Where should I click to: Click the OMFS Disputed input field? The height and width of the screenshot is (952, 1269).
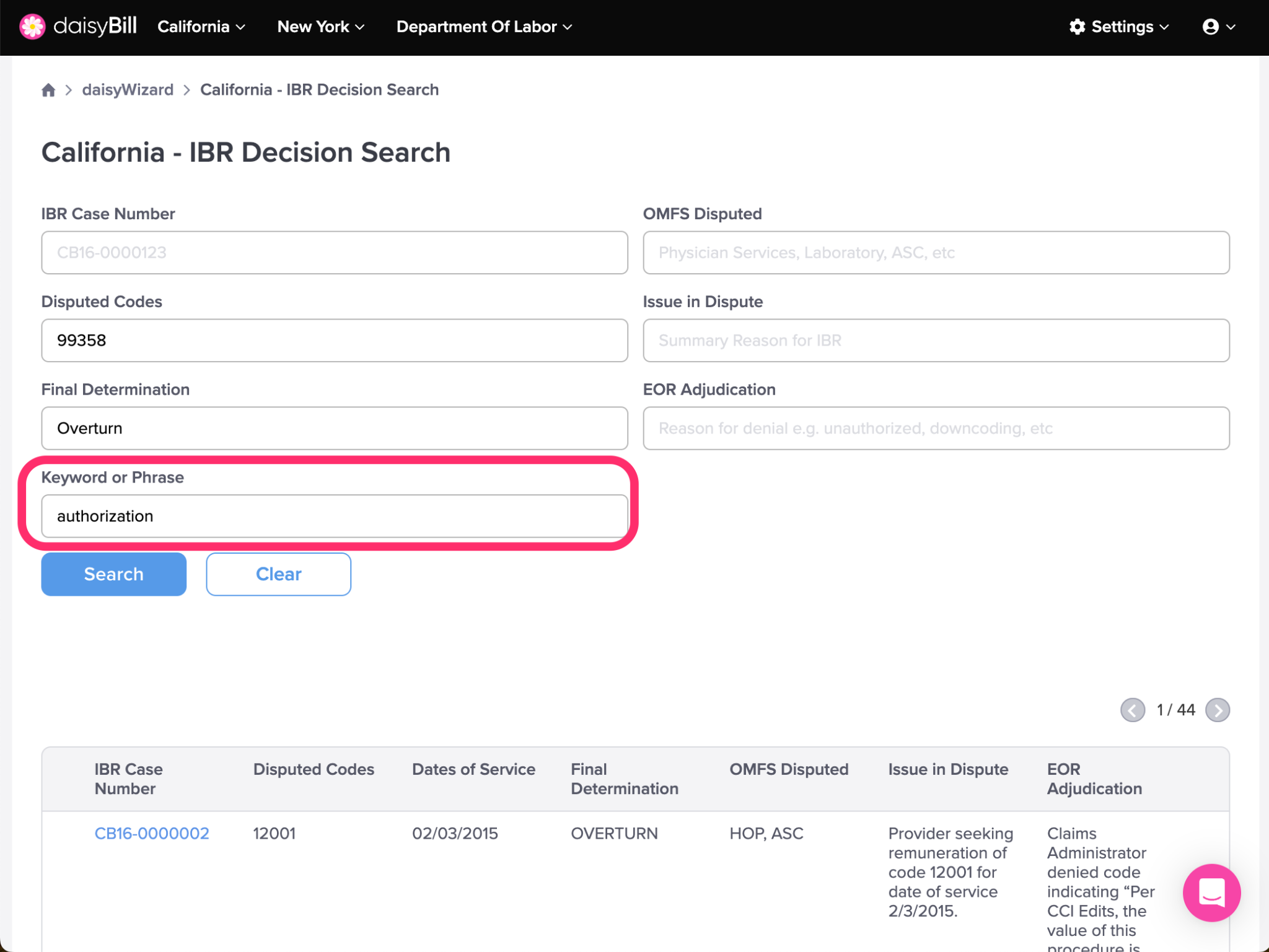(x=936, y=253)
